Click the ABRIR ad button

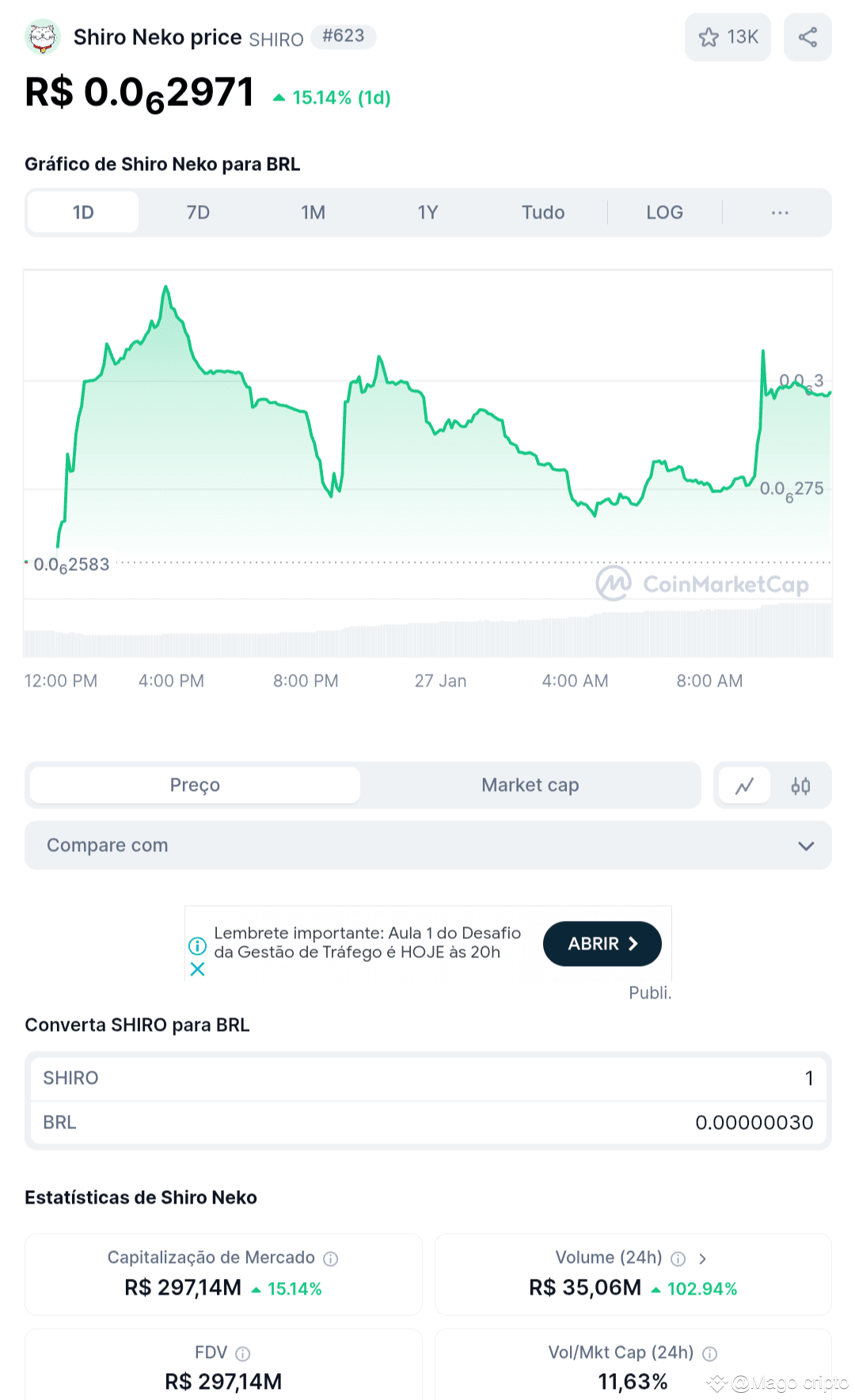(x=602, y=943)
